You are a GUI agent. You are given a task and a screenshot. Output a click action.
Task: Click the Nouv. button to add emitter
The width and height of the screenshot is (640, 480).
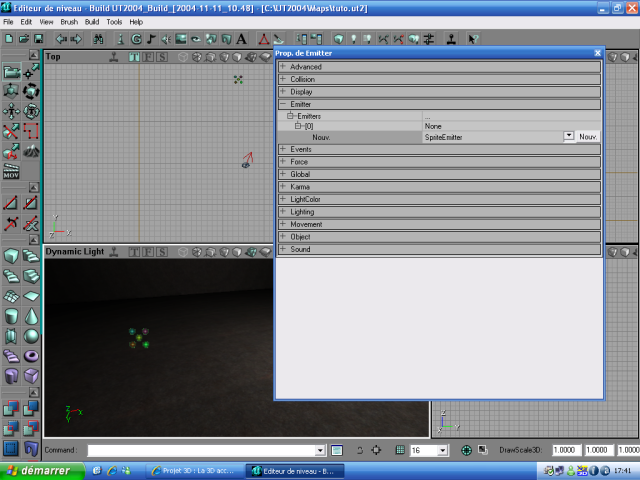pyautogui.click(x=588, y=136)
